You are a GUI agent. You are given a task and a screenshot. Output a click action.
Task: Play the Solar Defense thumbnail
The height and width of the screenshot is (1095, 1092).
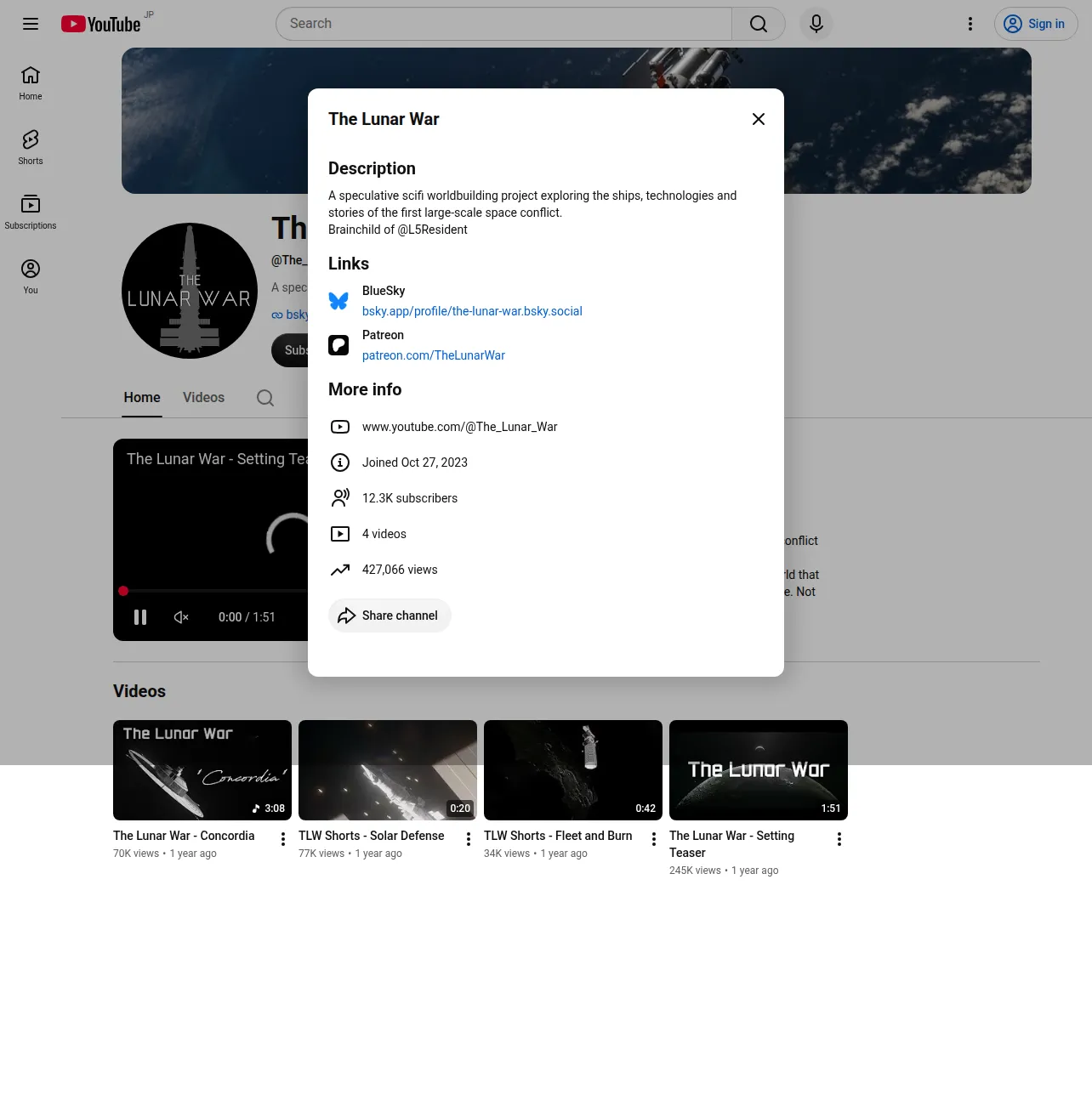point(388,770)
